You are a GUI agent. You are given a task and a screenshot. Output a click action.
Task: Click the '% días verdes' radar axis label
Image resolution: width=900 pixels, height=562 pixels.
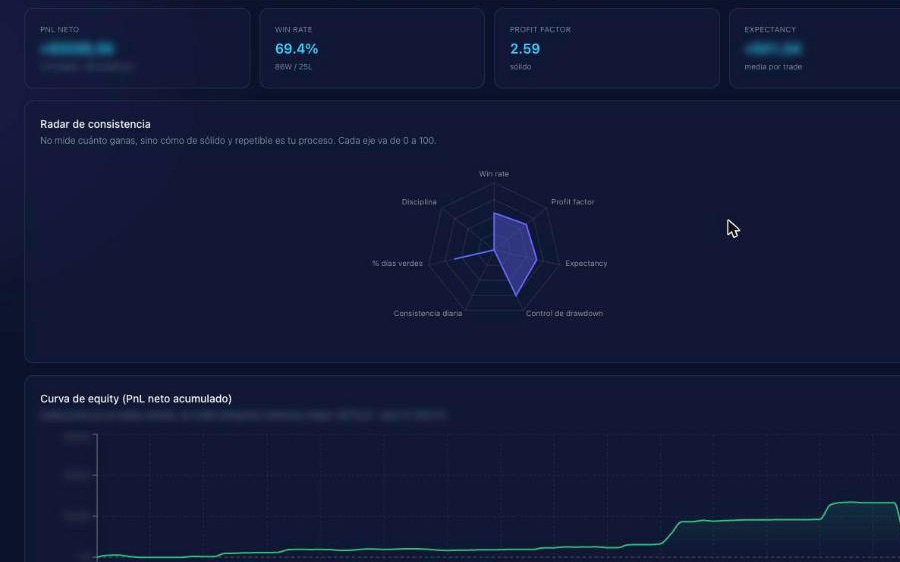(397, 263)
